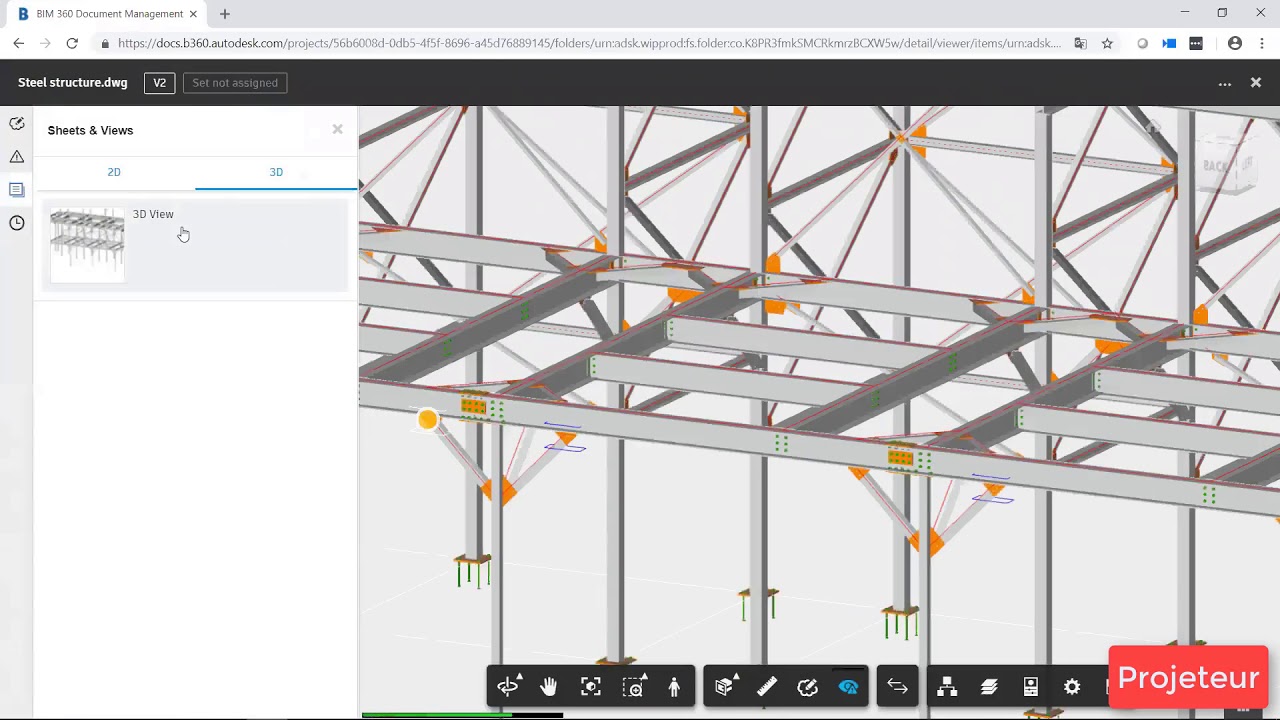Viewport: 1280px width, 720px height.
Task: Switch to the 3D tab
Action: [276, 172]
